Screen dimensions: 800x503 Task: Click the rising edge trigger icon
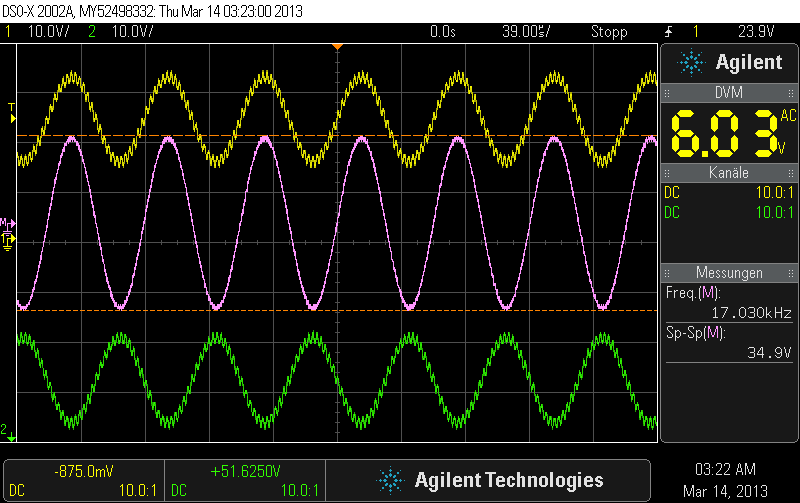coord(668,32)
